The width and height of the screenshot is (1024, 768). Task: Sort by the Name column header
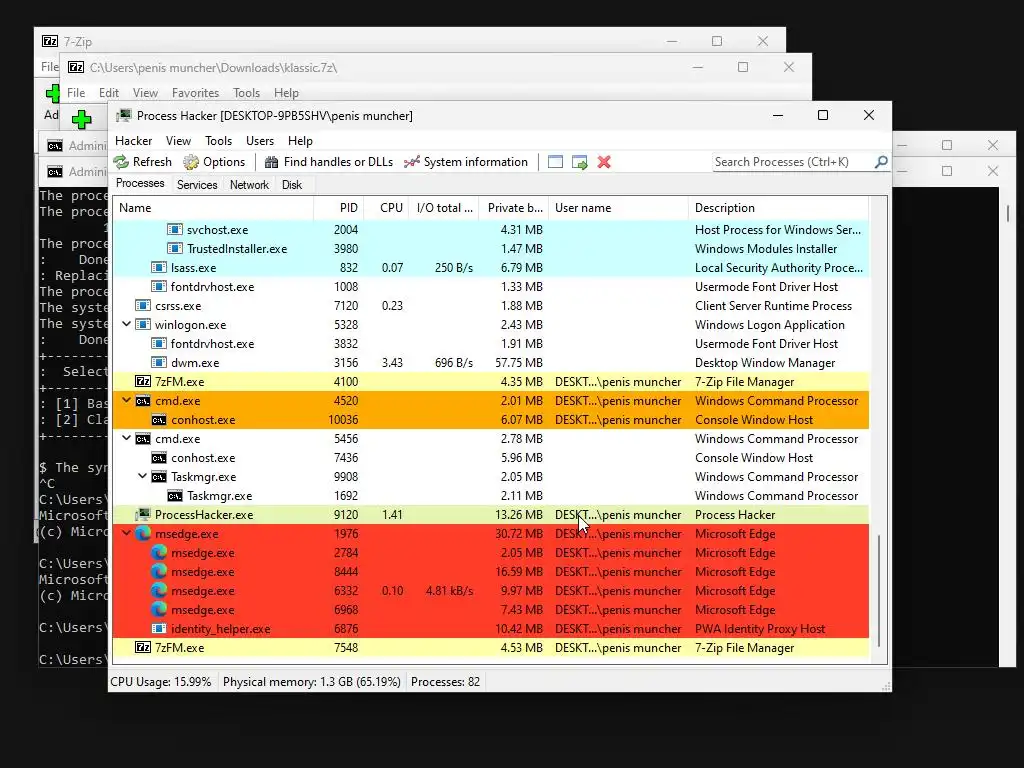coord(213,208)
